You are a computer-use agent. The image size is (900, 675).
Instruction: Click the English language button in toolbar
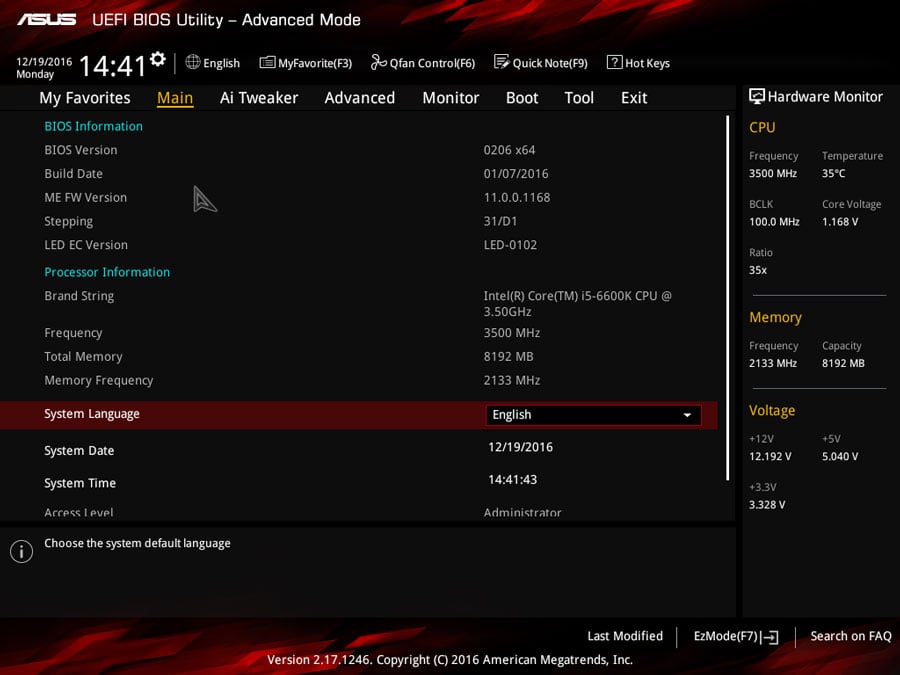(213, 63)
